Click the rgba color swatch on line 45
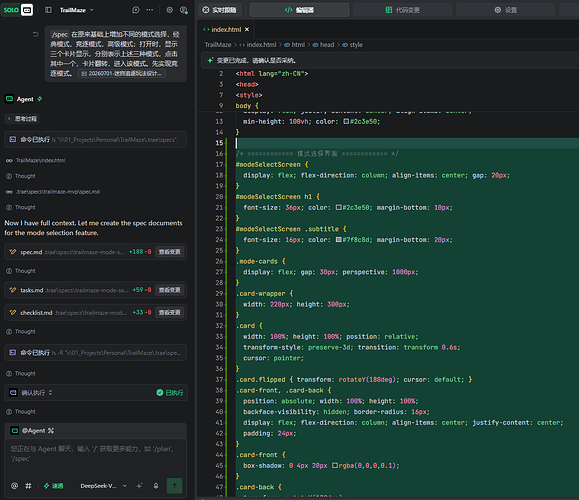579x500 pixels. click(335, 465)
